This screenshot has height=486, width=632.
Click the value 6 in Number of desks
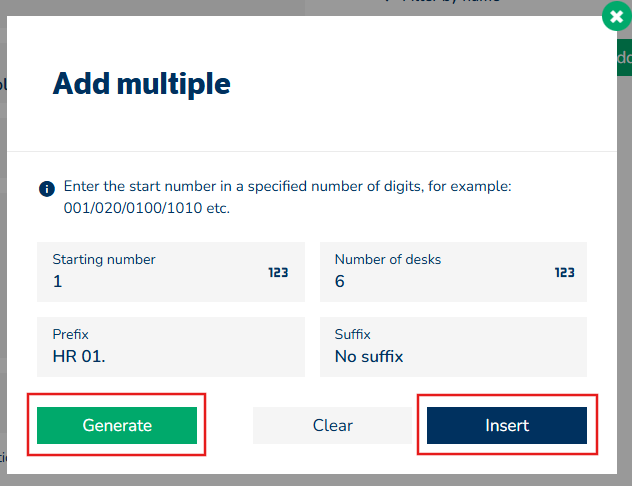click(x=340, y=281)
